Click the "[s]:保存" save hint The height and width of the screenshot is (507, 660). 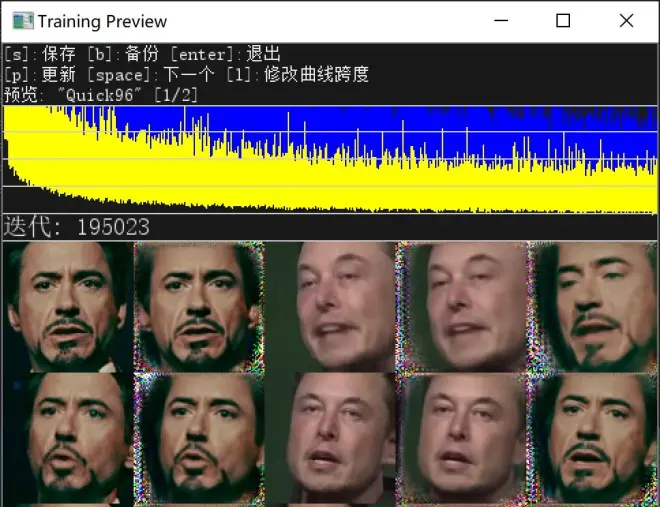pyautogui.click(x=40, y=54)
